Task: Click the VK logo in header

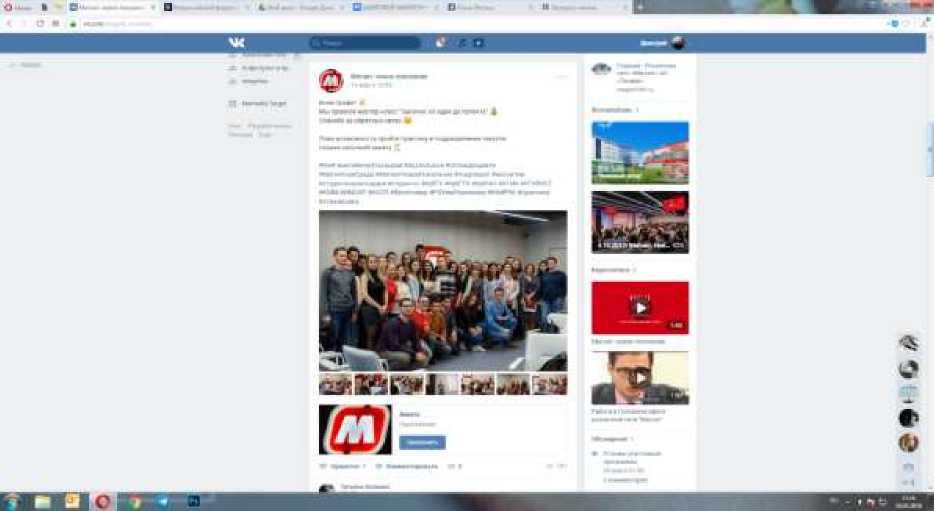Action: pos(236,43)
